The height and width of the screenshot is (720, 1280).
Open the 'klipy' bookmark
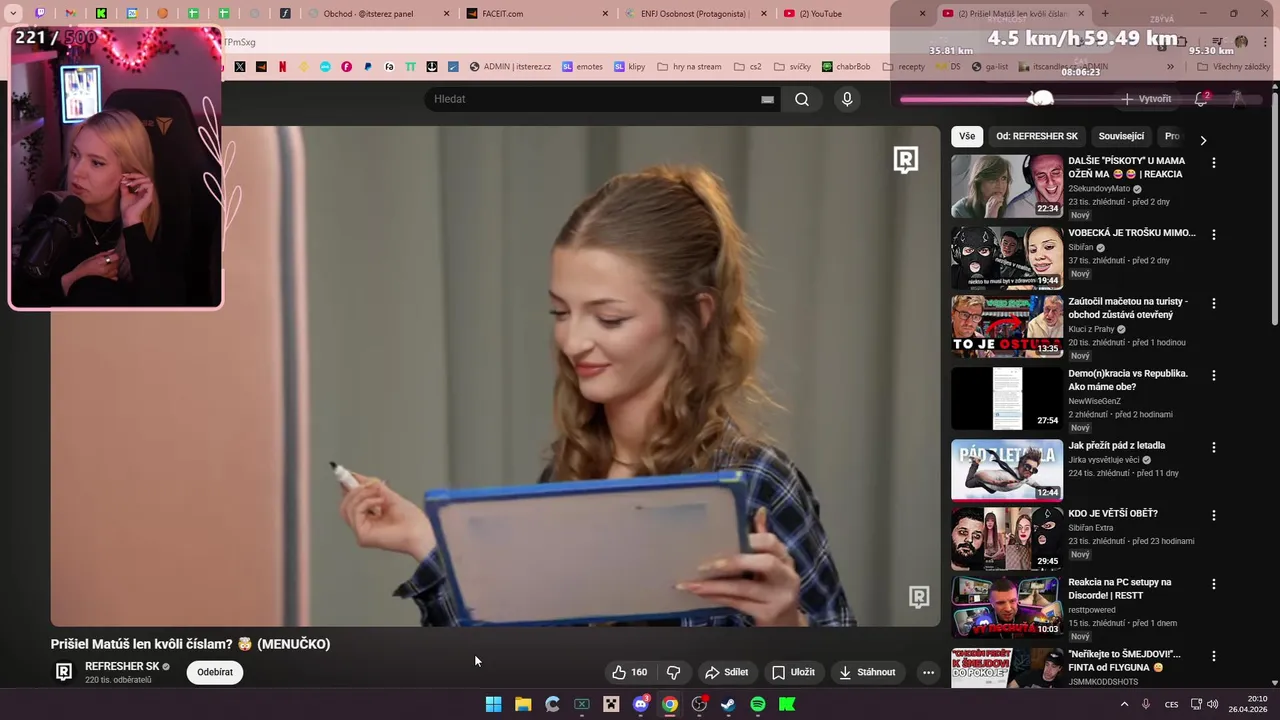click(630, 67)
